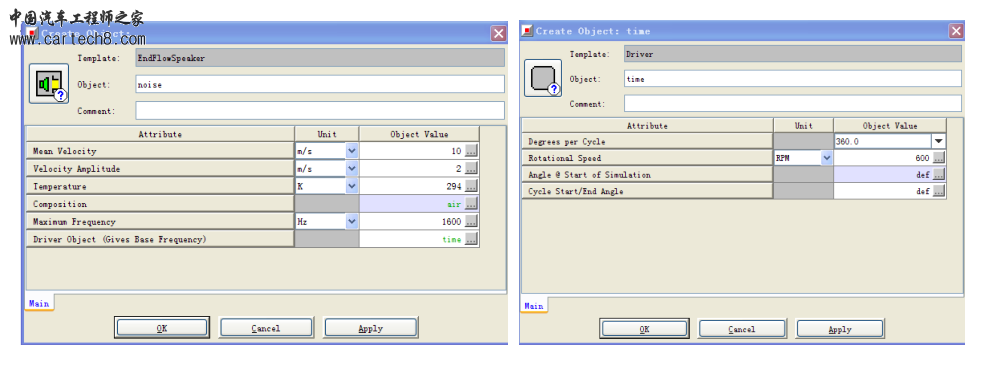Click Object name field containing time
This screenshot has height=371, width=991.
point(793,79)
